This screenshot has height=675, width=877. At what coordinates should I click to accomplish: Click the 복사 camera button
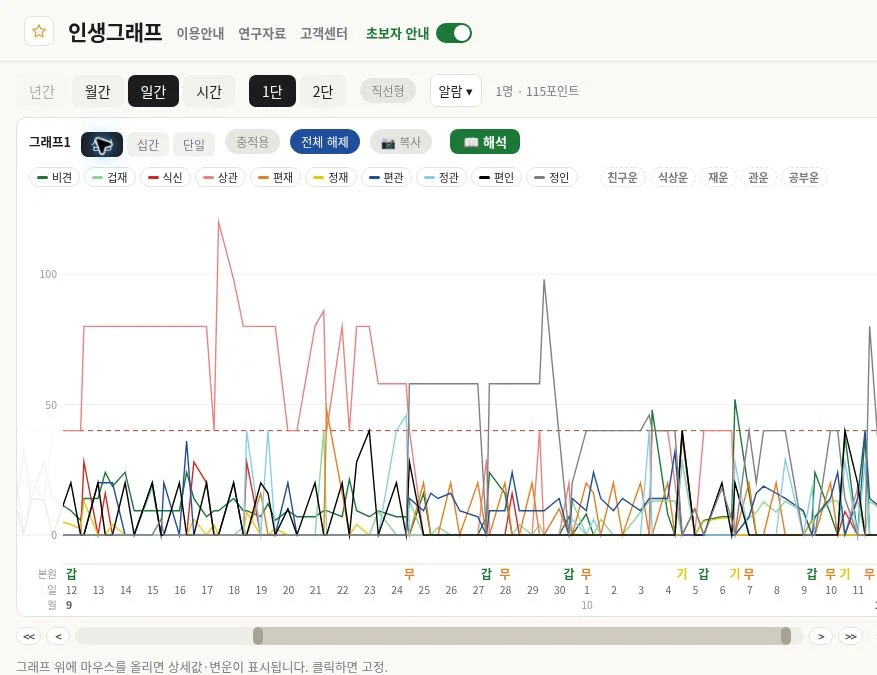pos(401,142)
